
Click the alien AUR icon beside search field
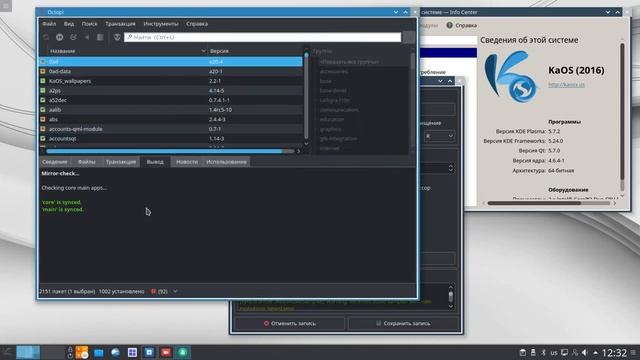click(117, 37)
